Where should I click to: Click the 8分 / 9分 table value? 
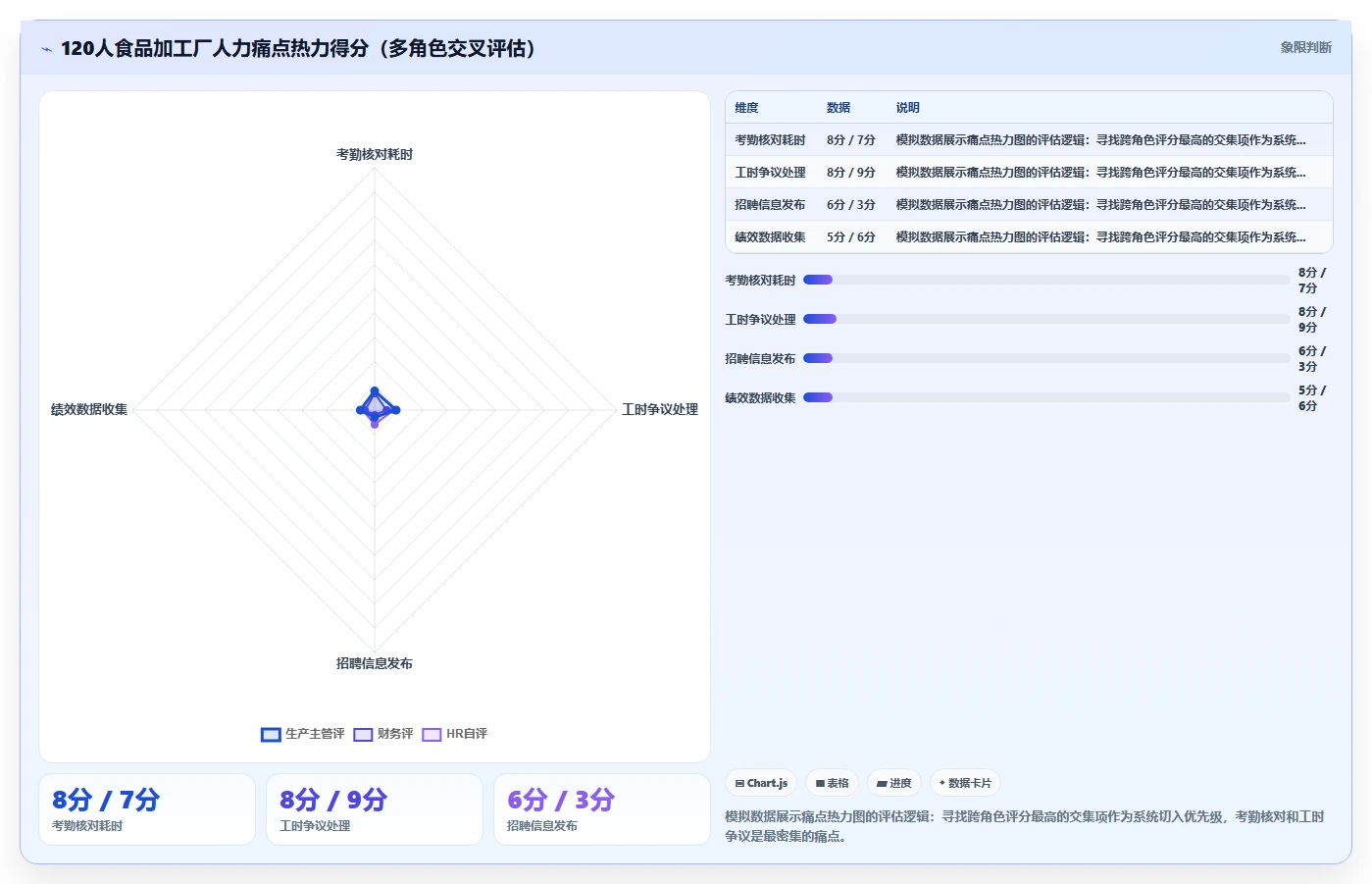point(851,173)
